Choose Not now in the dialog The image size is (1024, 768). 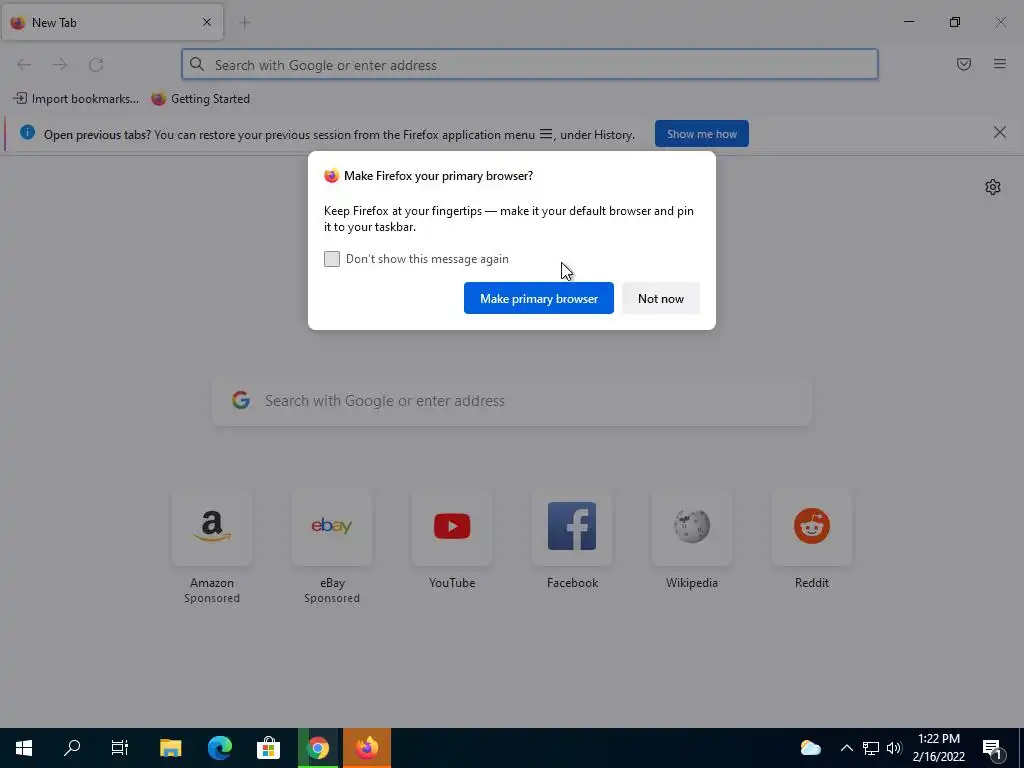pyautogui.click(x=661, y=298)
